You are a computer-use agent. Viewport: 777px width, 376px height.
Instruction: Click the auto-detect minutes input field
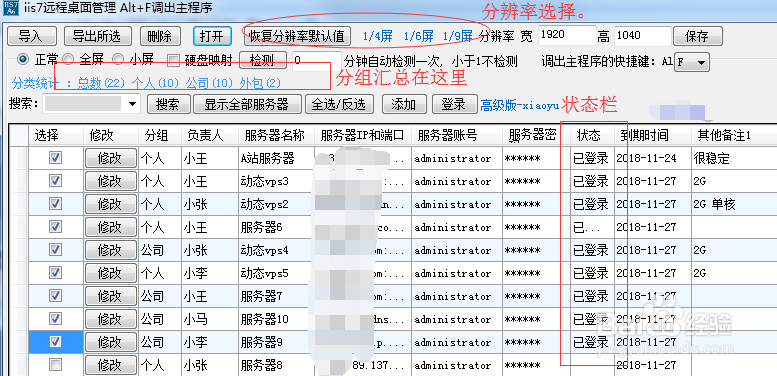pyautogui.click(x=317, y=61)
